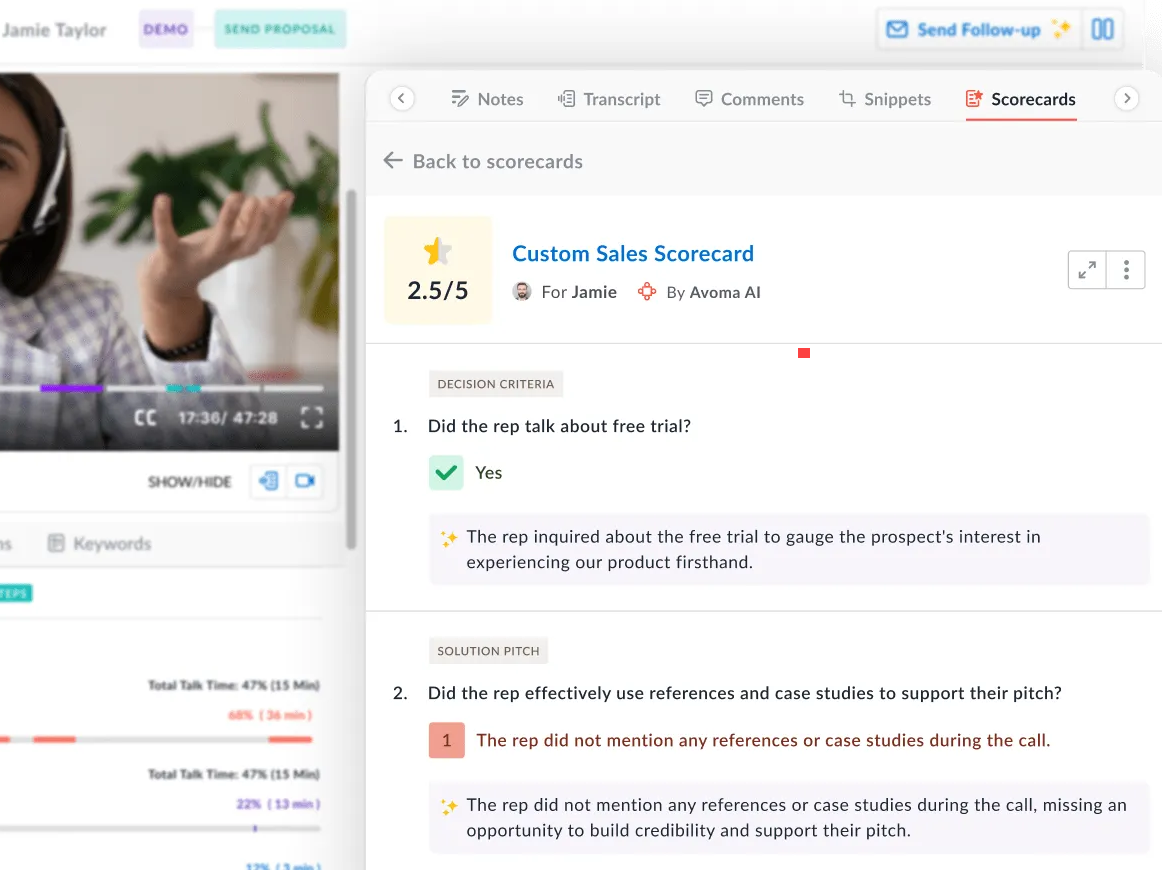This screenshot has width=1162, height=870.
Task: Click the purple segment on video timeline
Action: (71, 388)
